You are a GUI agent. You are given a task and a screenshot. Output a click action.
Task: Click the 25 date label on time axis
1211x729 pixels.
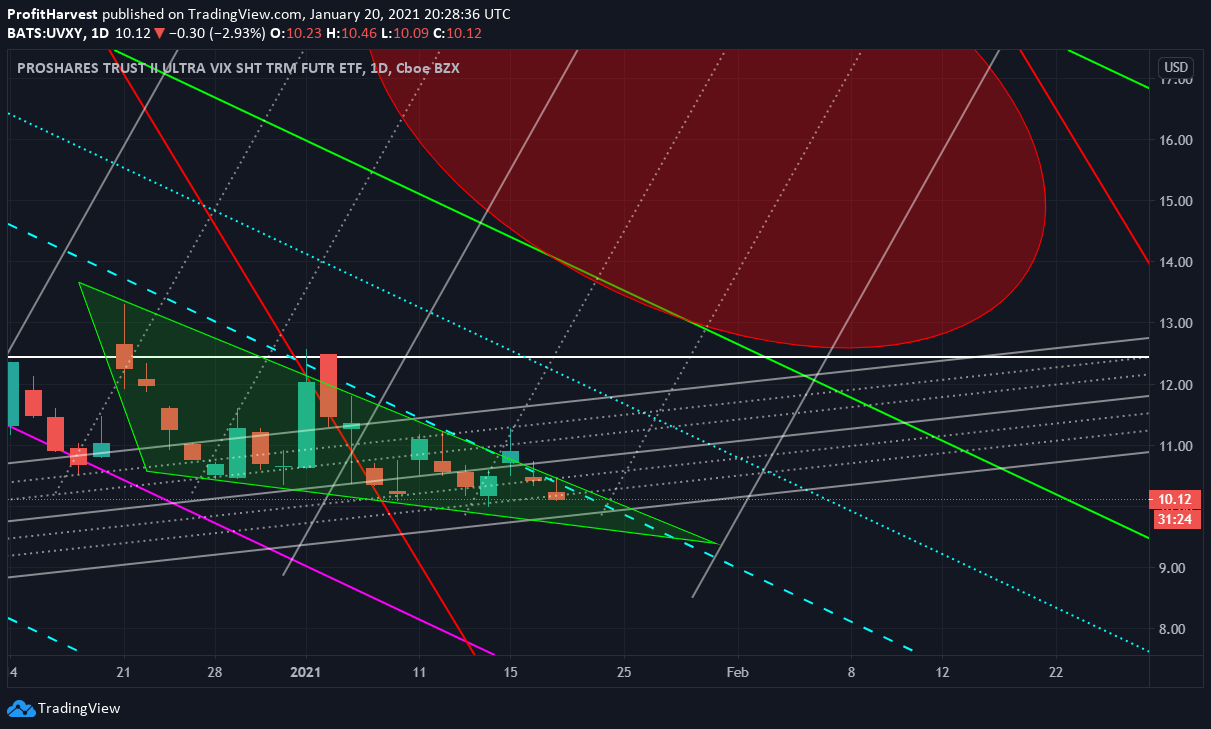coord(624,672)
